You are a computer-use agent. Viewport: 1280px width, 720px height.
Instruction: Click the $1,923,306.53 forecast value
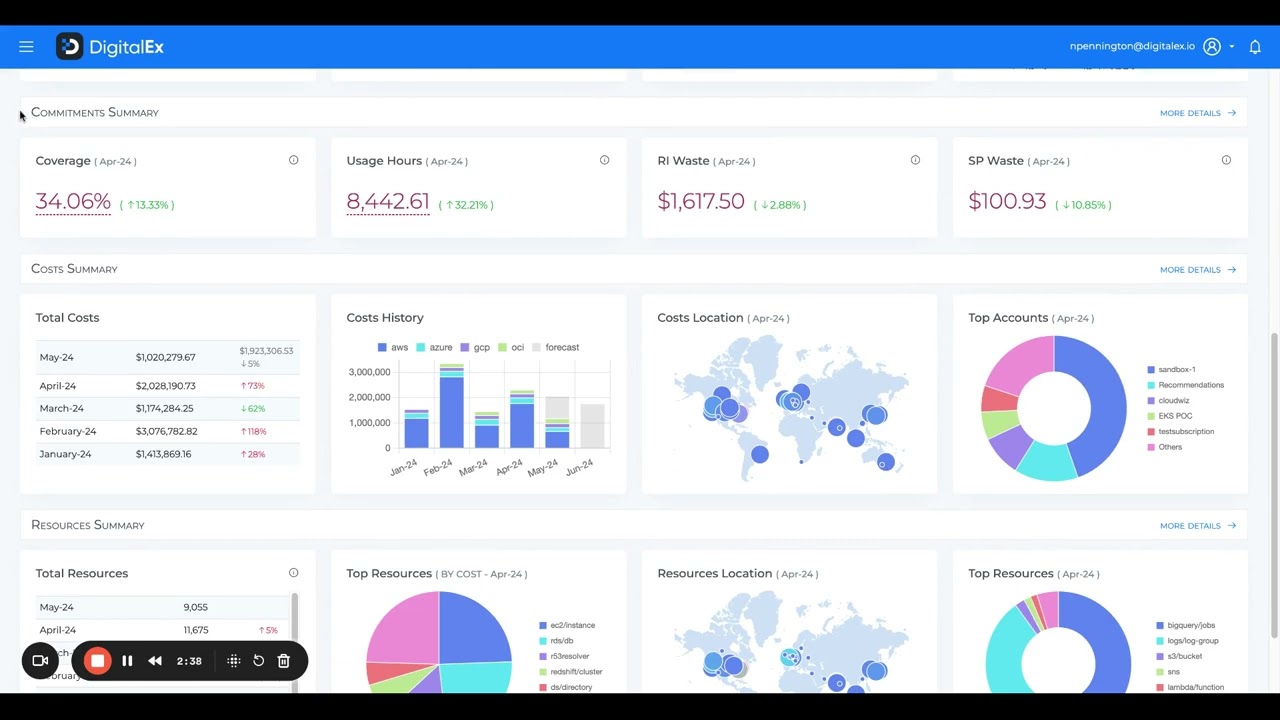coord(266,351)
